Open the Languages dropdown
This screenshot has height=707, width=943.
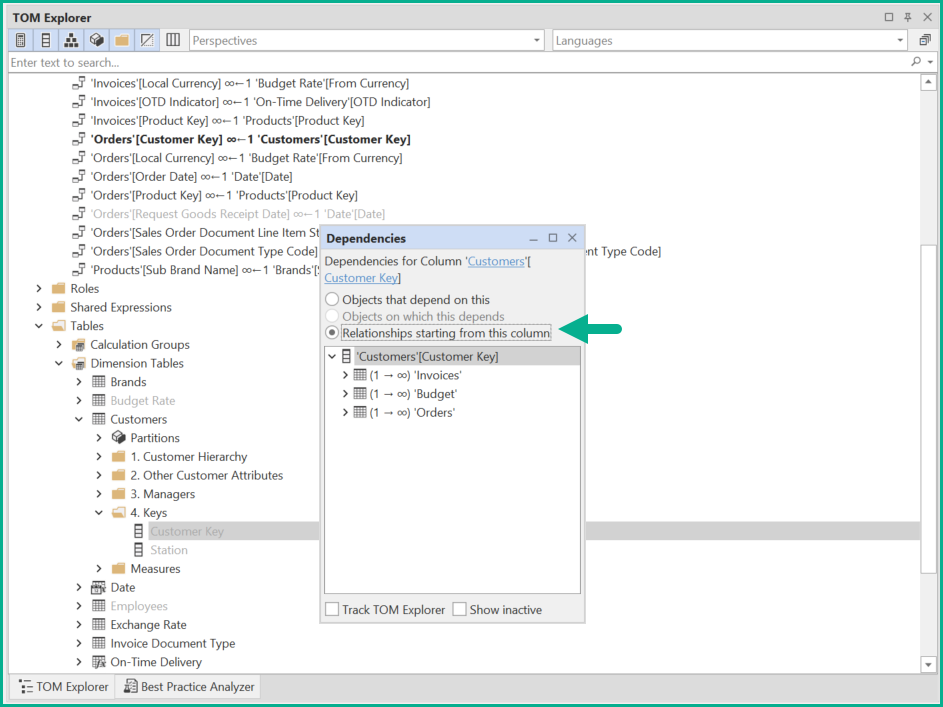[x=898, y=40]
